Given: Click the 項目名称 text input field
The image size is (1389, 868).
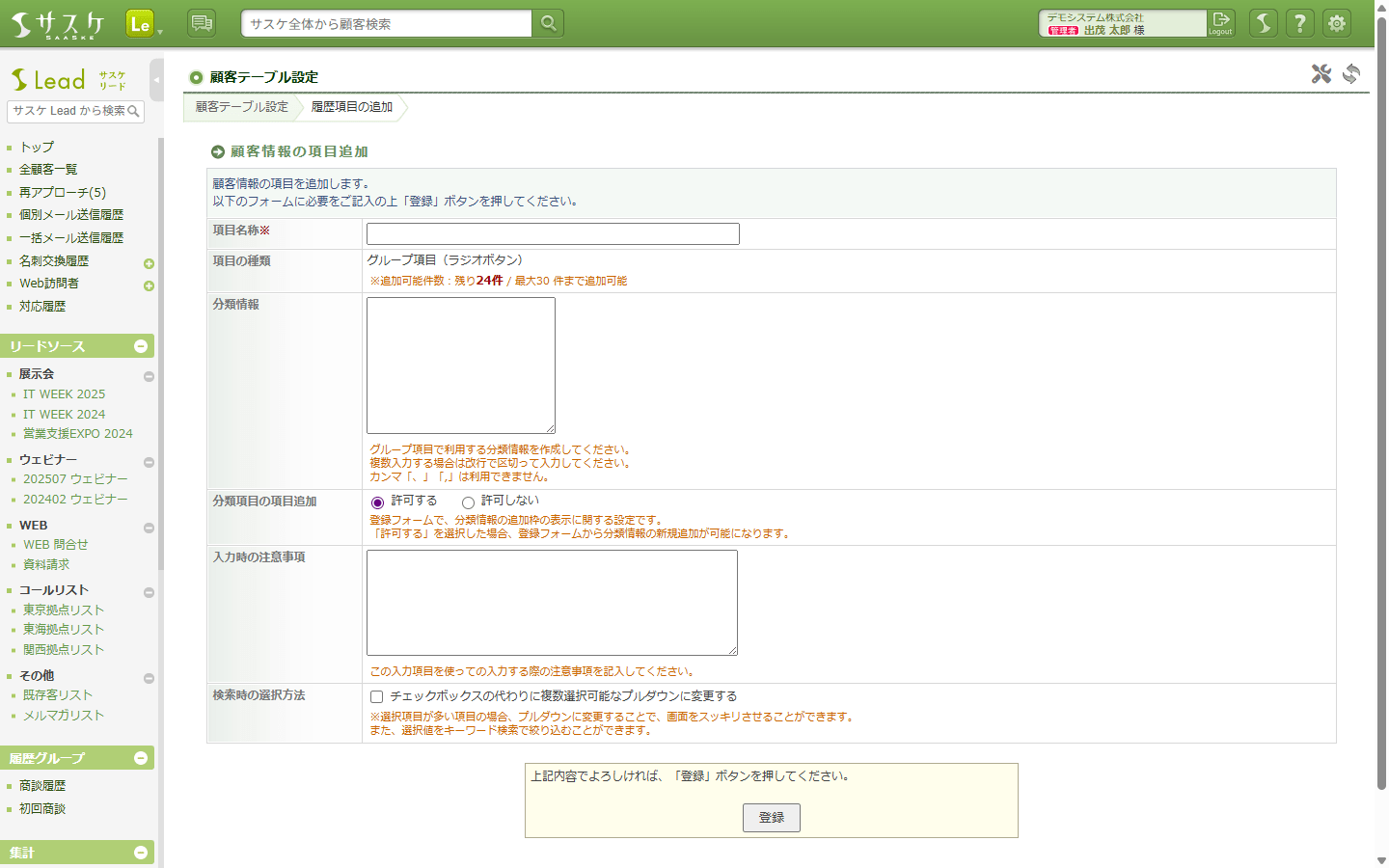Looking at the screenshot, I should click(x=553, y=233).
